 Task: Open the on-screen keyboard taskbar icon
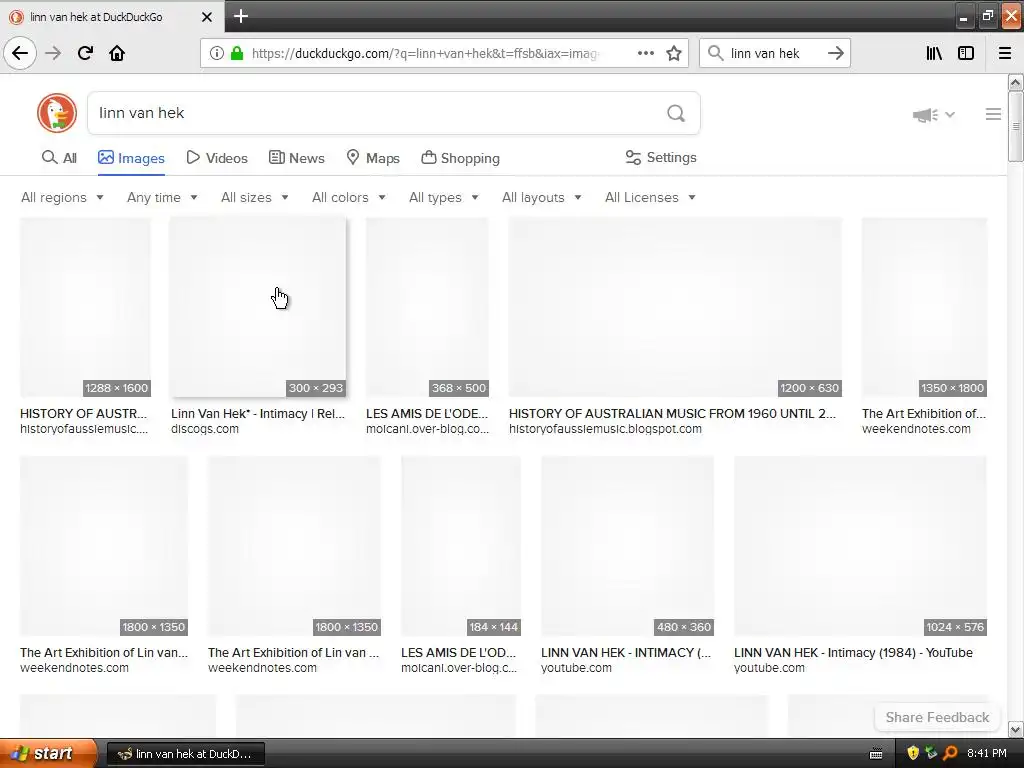[876, 754]
